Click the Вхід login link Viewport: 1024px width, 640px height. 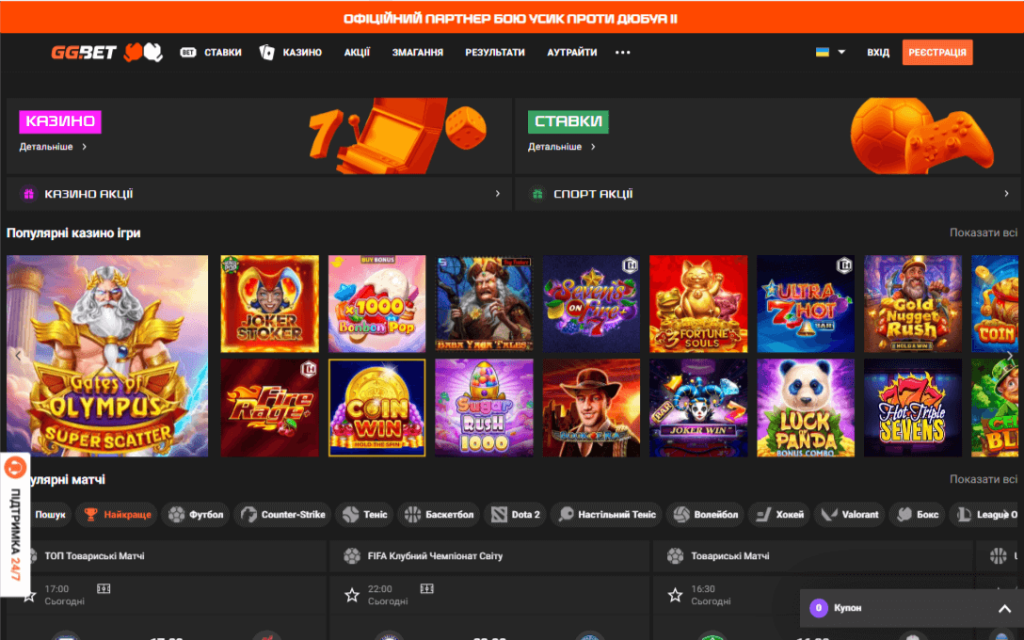(x=878, y=52)
